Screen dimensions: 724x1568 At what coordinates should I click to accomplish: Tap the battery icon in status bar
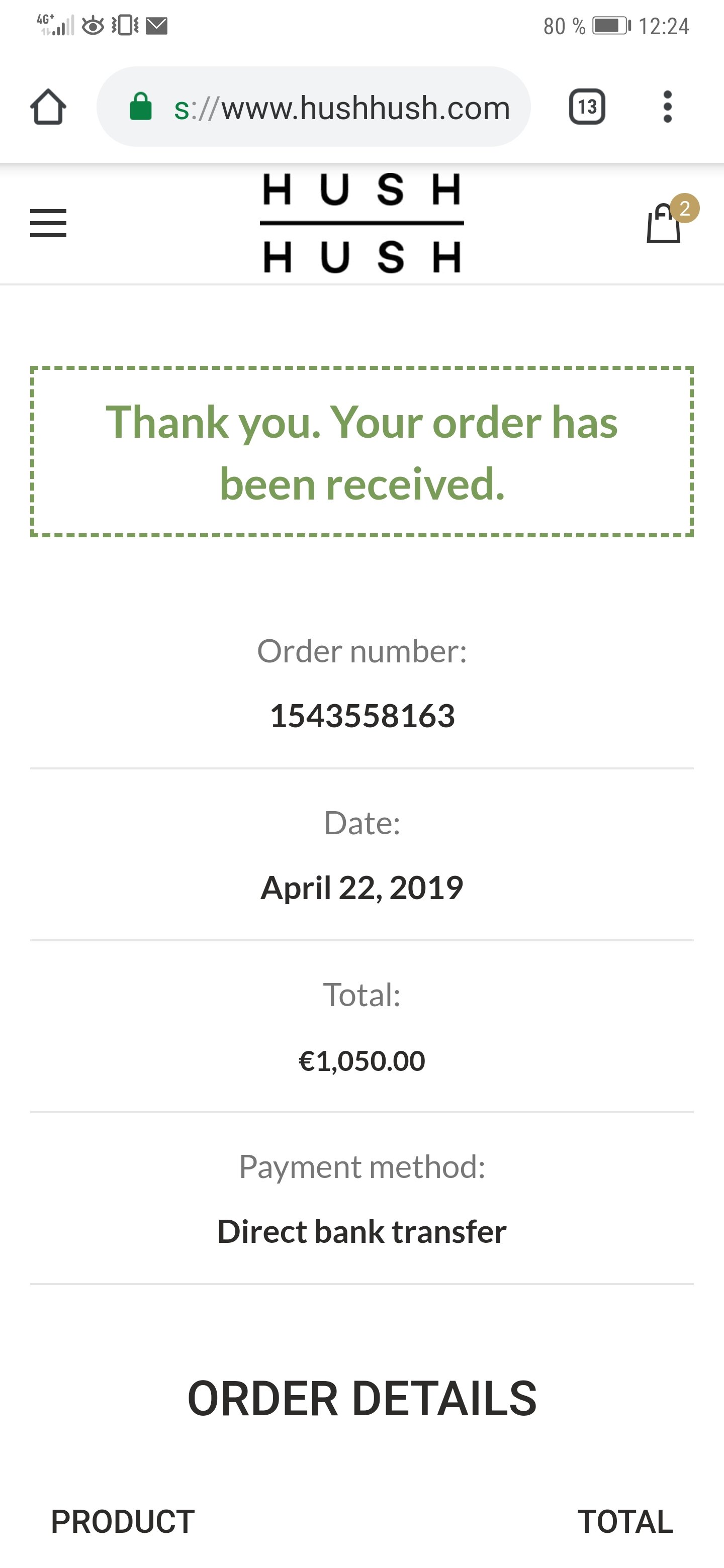(x=611, y=26)
